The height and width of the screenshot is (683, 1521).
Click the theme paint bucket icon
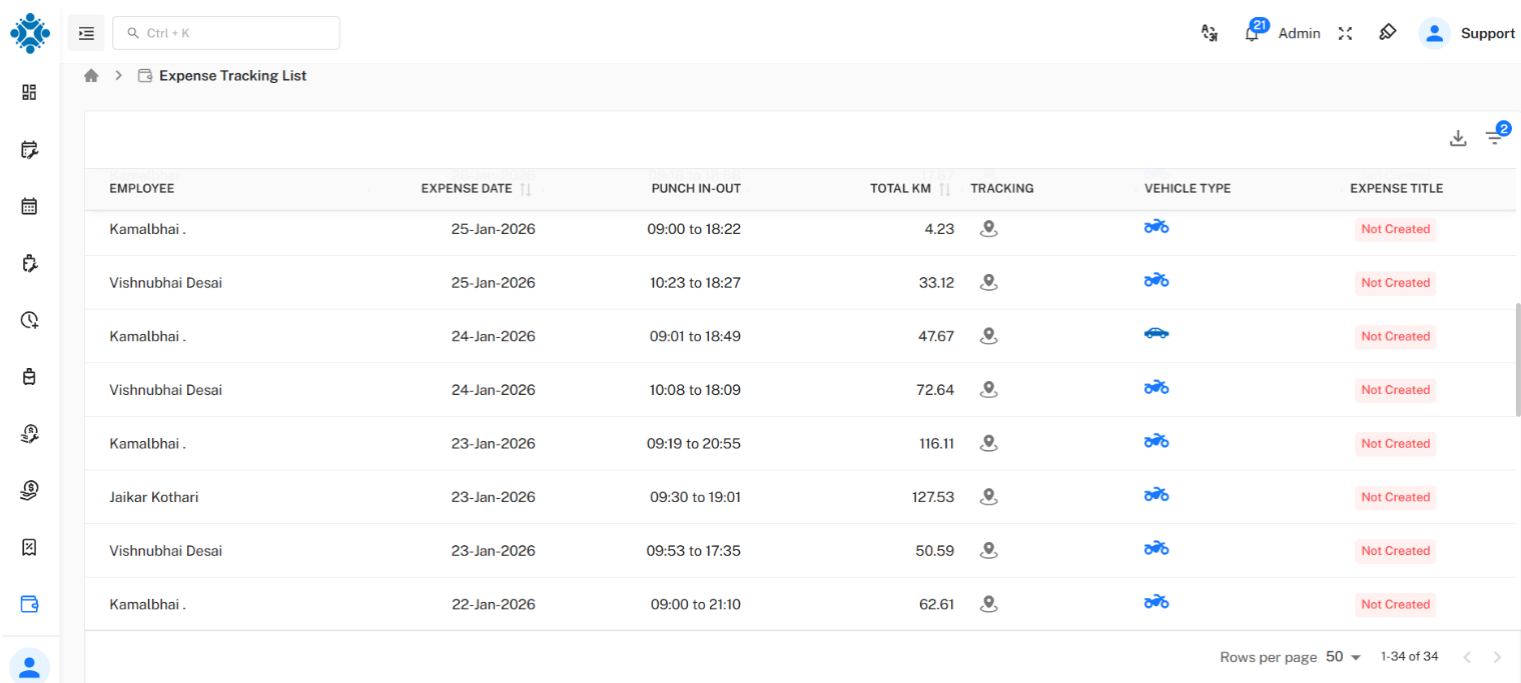coord(1387,32)
